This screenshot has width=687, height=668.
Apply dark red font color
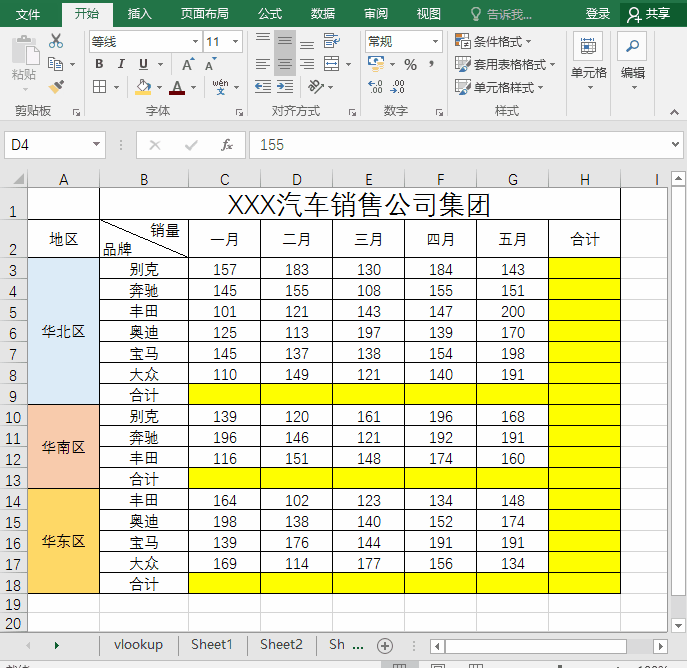click(177, 87)
